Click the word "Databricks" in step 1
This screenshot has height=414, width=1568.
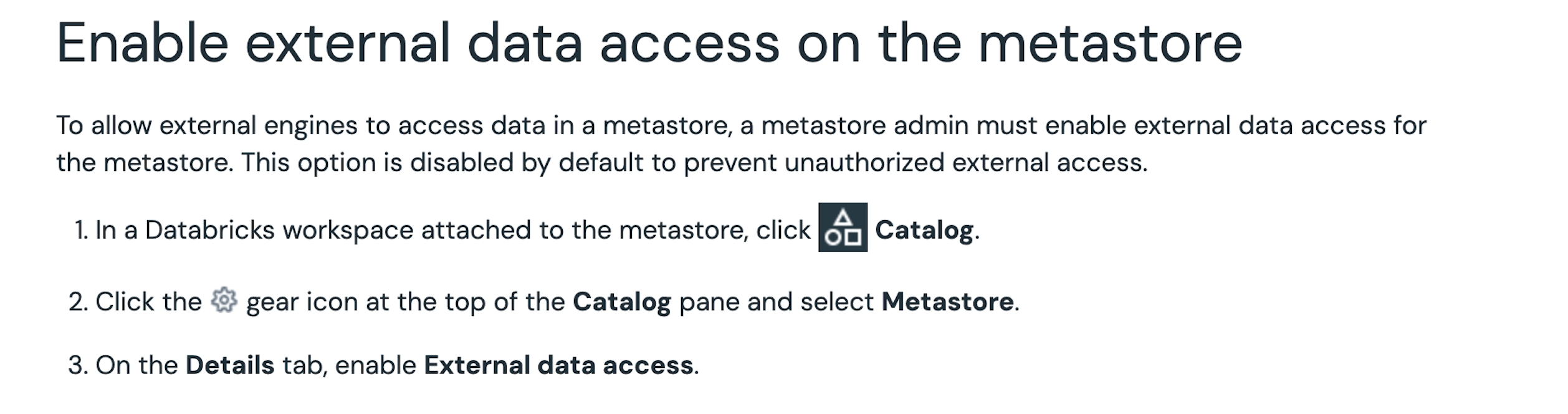point(209,230)
